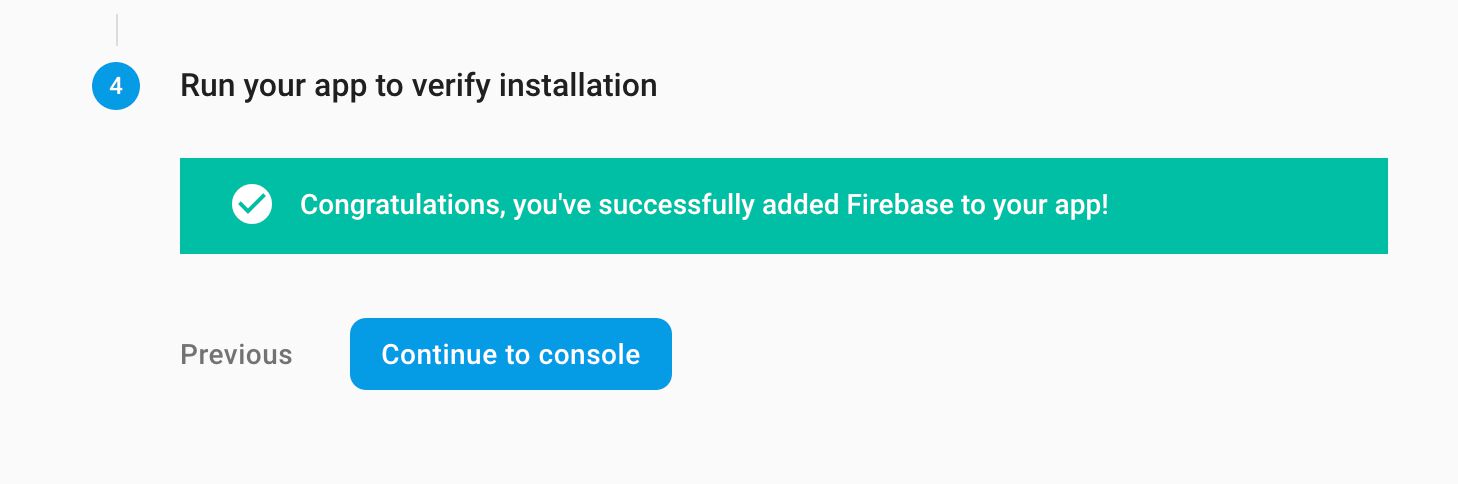Select the Congratulations message text
Image resolution: width=1458 pixels, height=484 pixels.
pos(704,206)
